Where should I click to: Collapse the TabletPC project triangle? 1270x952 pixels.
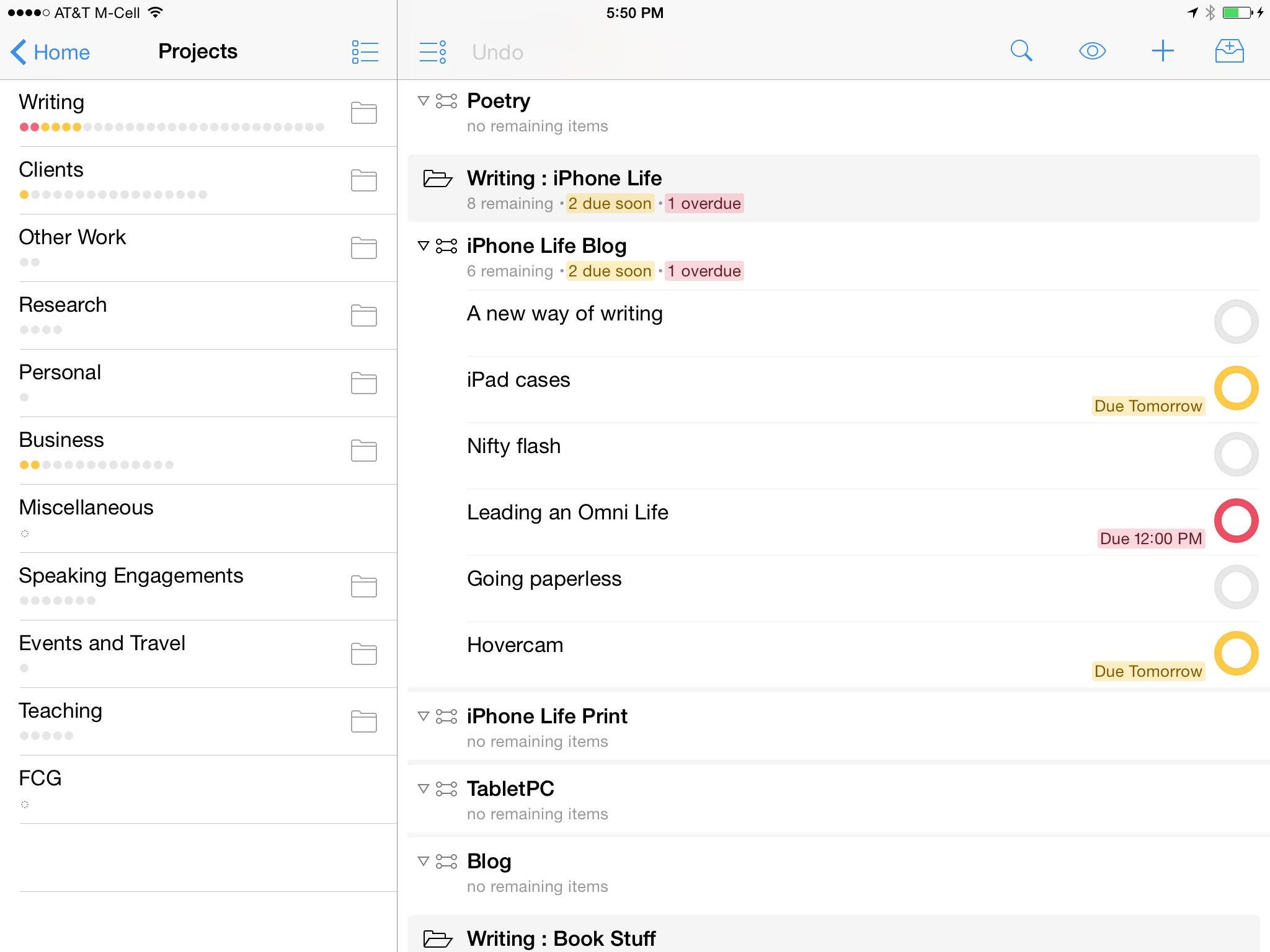(x=424, y=789)
